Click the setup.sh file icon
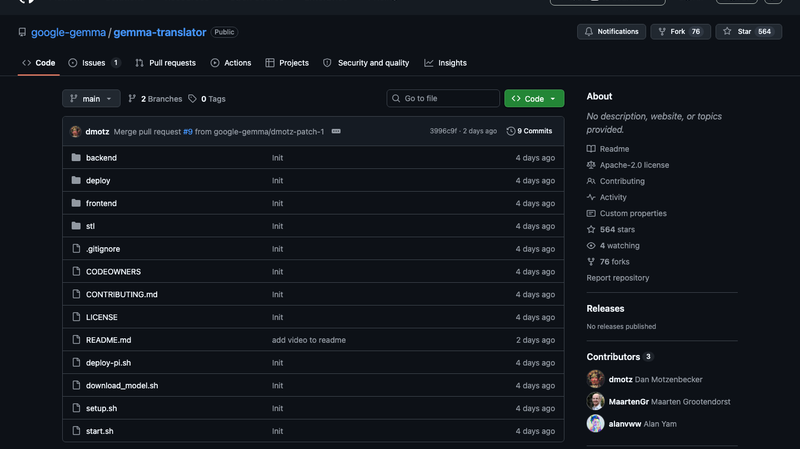 76,408
